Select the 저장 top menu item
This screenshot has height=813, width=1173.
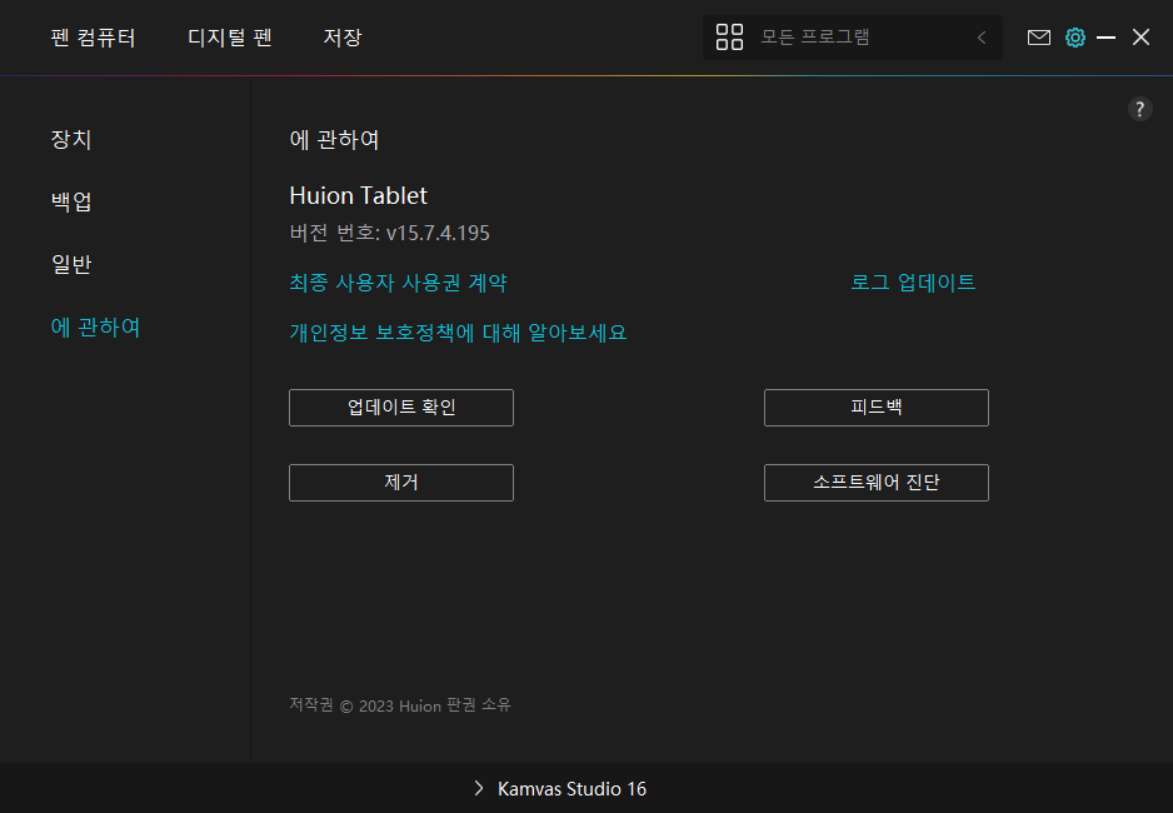(x=342, y=38)
